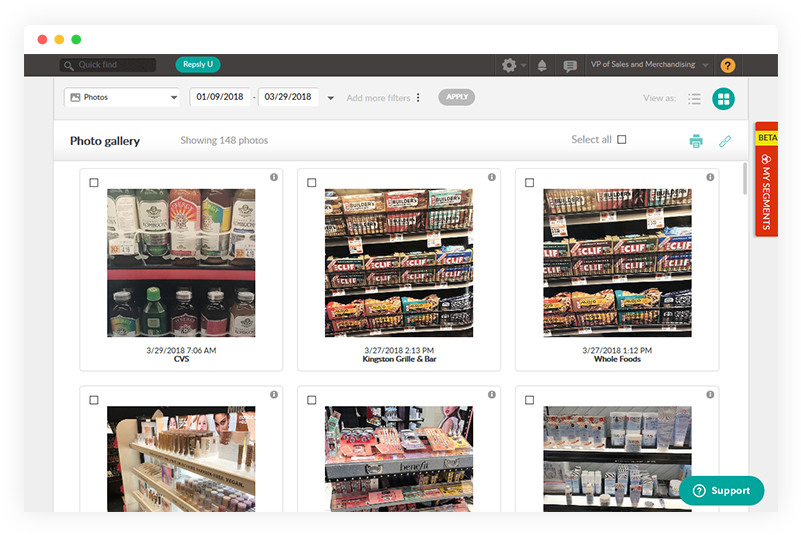Open the CVS kombucha photo thumbnail
This screenshot has width=801, height=535.
(x=181, y=263)
